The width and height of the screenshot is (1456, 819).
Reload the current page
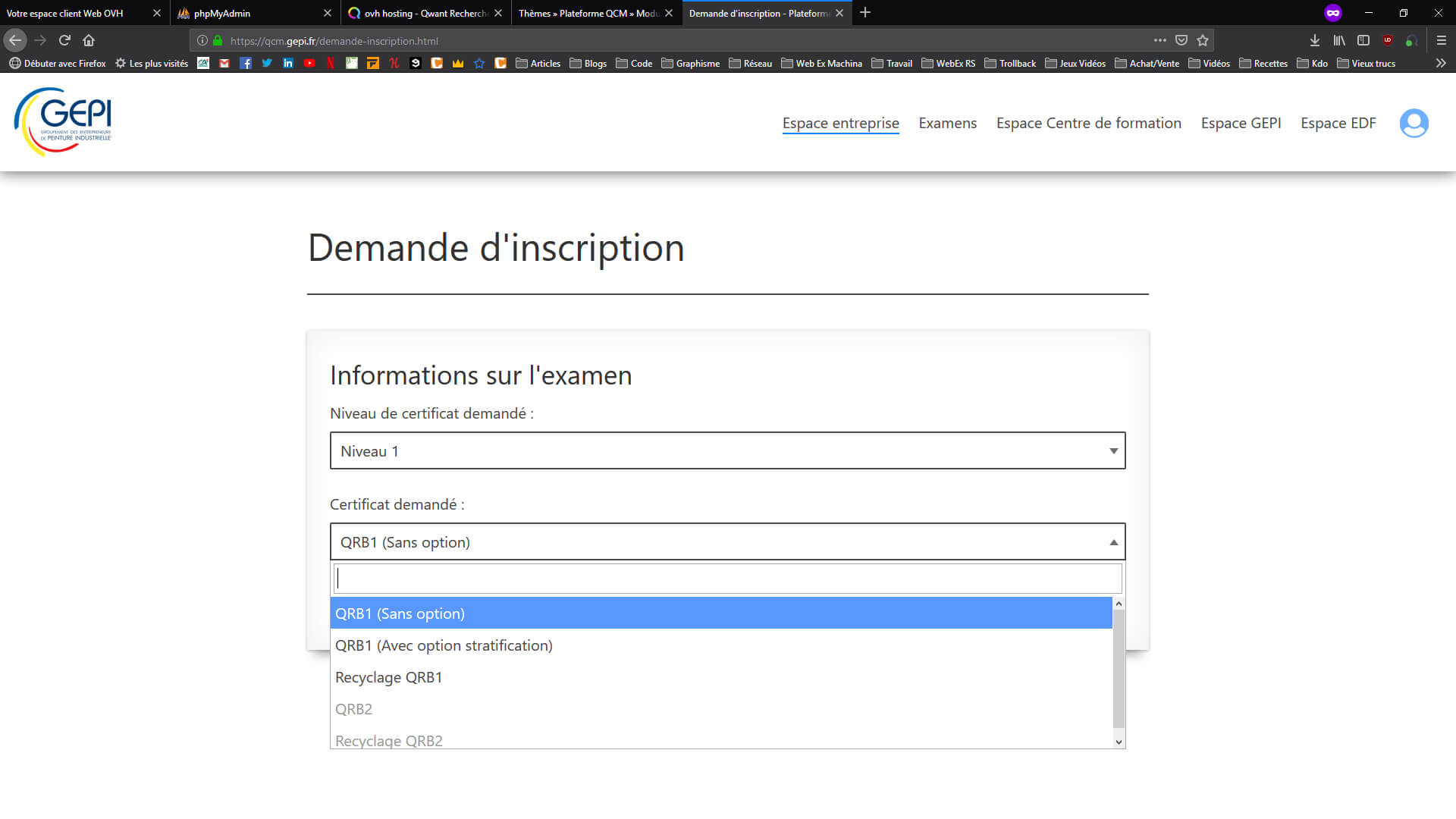coord(64,40)
